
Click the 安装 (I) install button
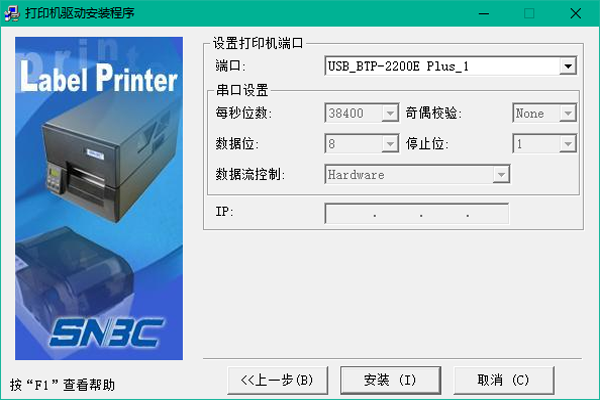(390, 380)
